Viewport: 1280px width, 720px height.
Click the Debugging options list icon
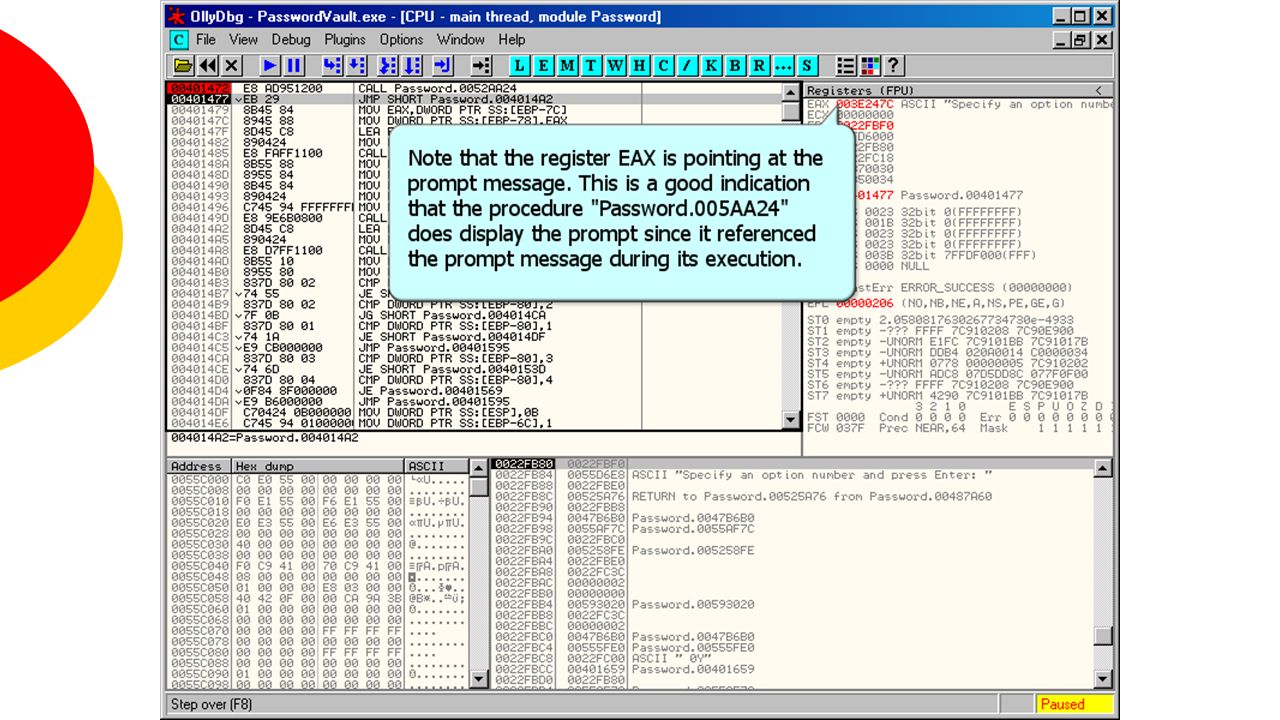tap(846, 66)
